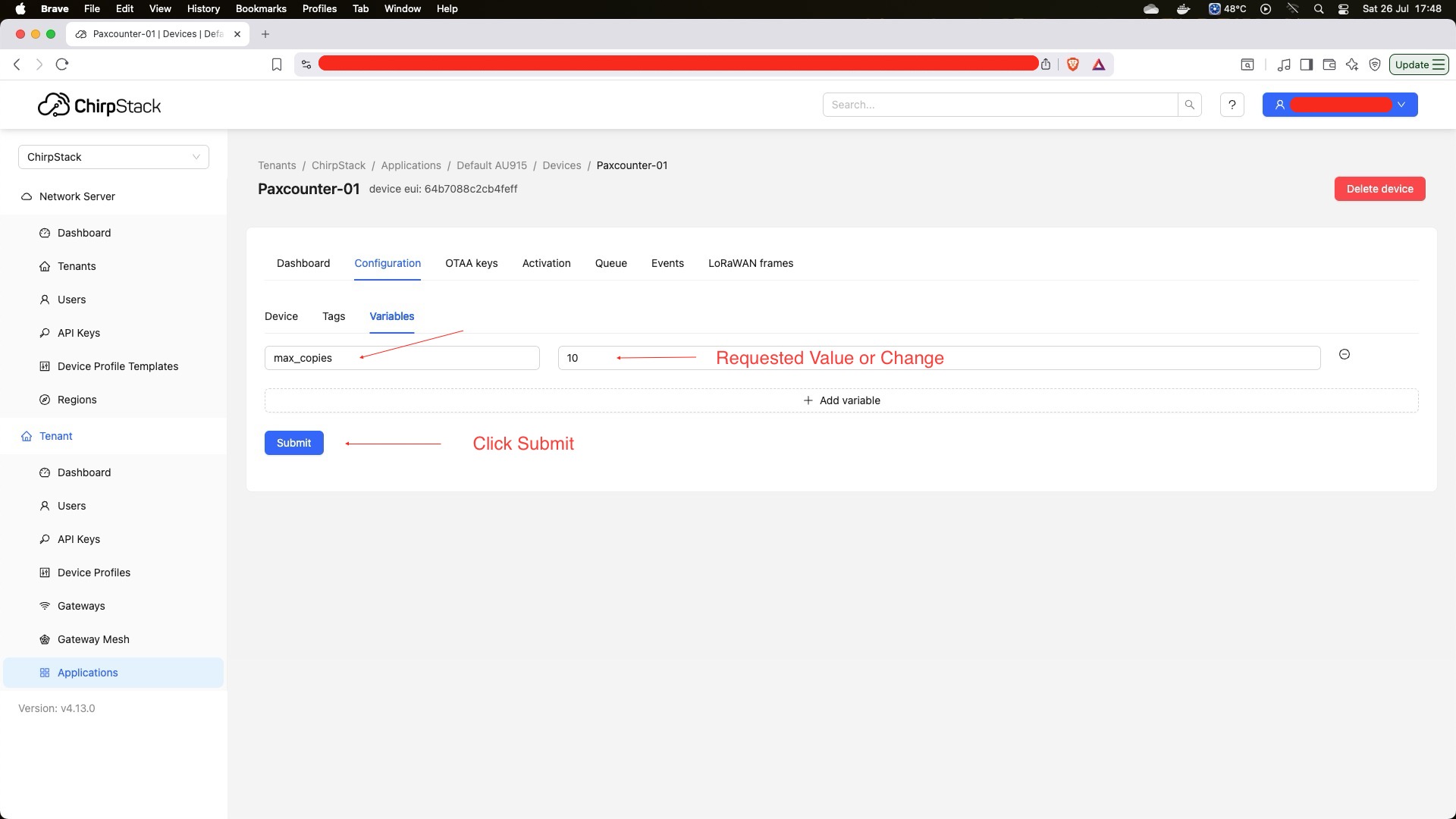The height and width of the screenshot is (819, 1456).
Task: Click Add variable dashed button
Action: (x=841, y=400)
